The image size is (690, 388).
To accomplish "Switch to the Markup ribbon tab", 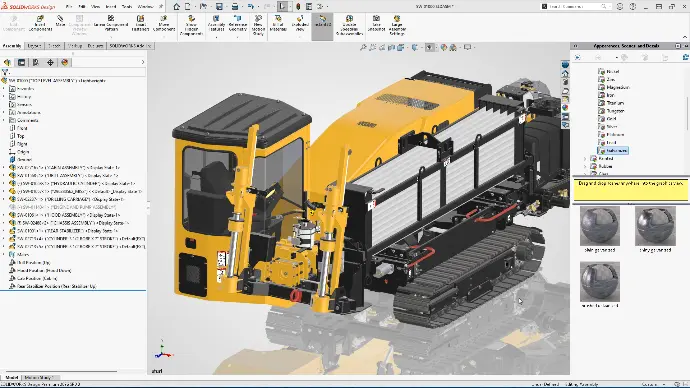I will point(75,46).
